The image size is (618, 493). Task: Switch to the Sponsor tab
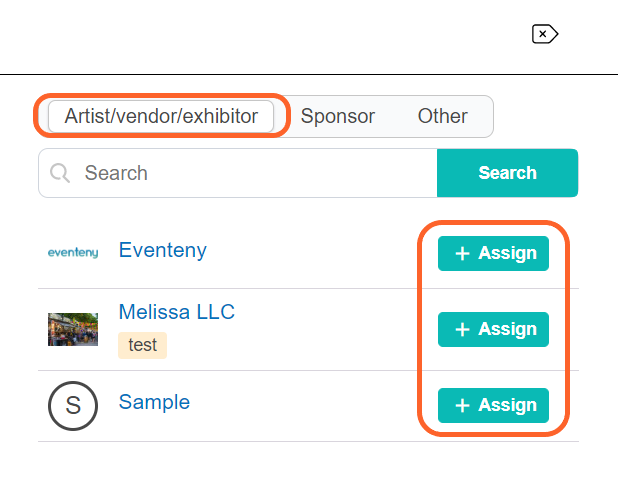coord(337,116)
